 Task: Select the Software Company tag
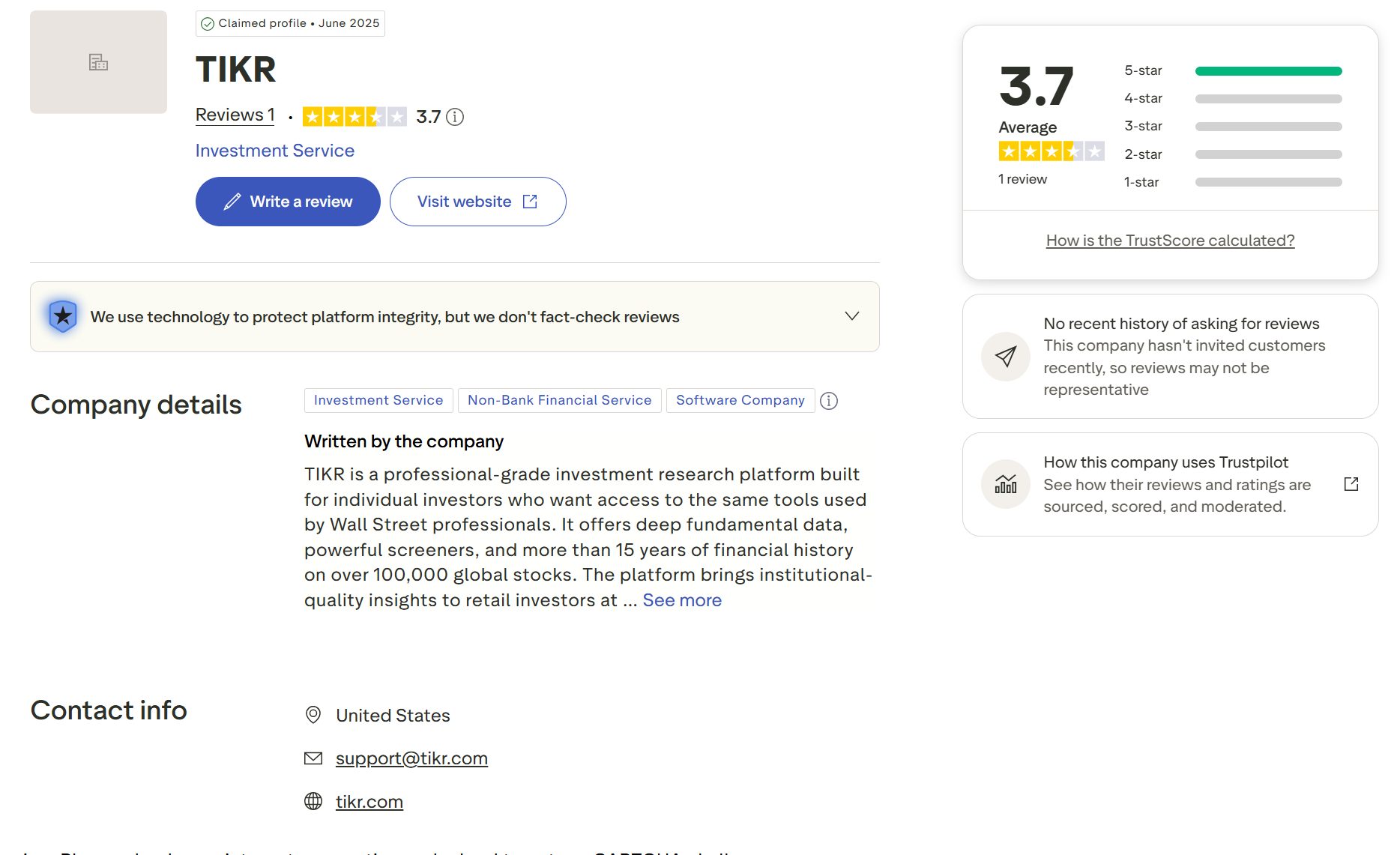[740, 400]
